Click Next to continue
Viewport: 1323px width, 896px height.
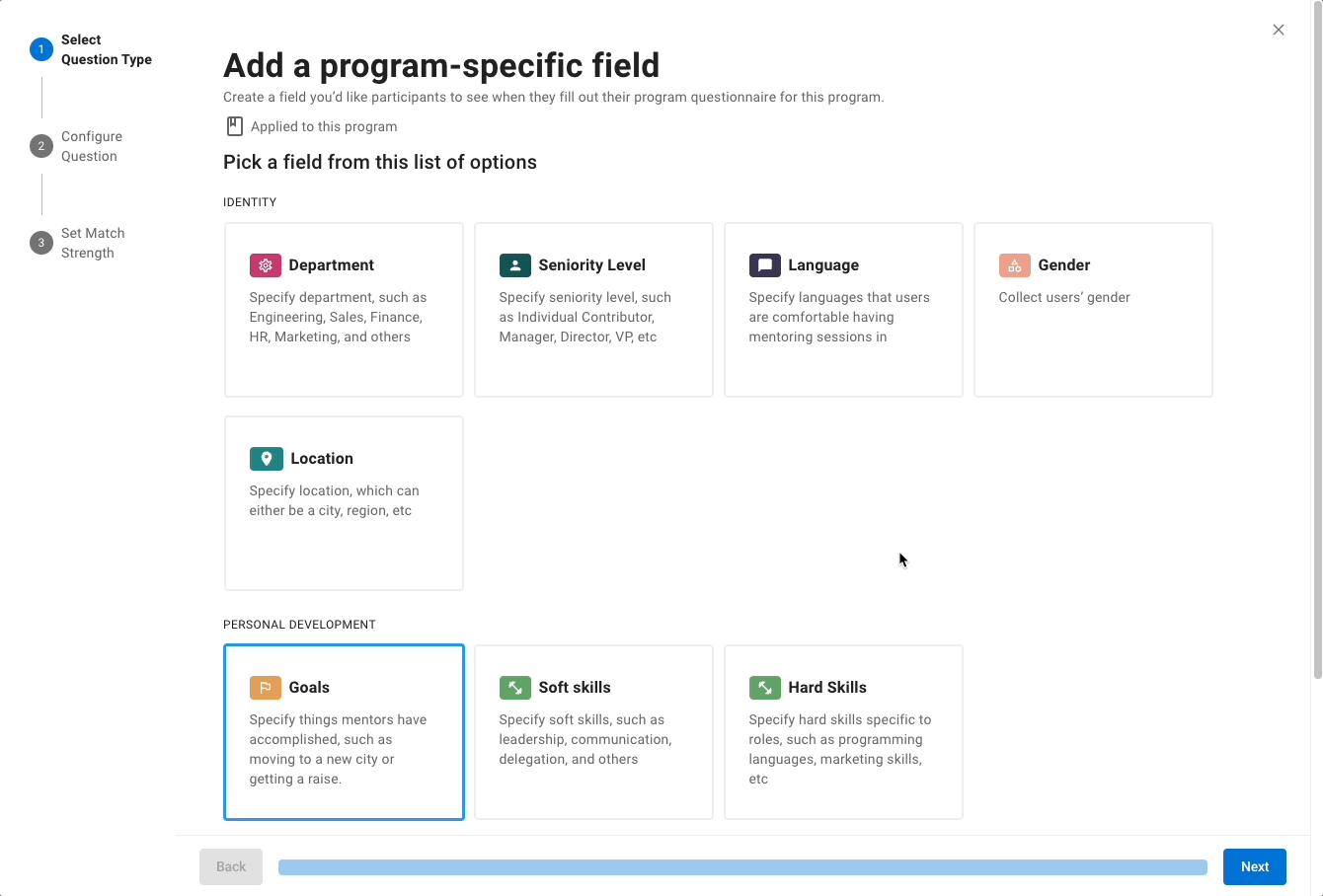pyautogui.click(x=1254, y=866)
